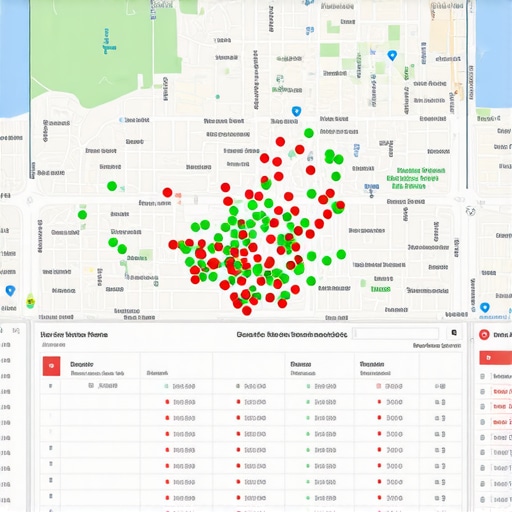Click the blue location pin near the map's top-right park blocks
The width and height of the screenshot is (512, 512).
click(x=392, y=55)
